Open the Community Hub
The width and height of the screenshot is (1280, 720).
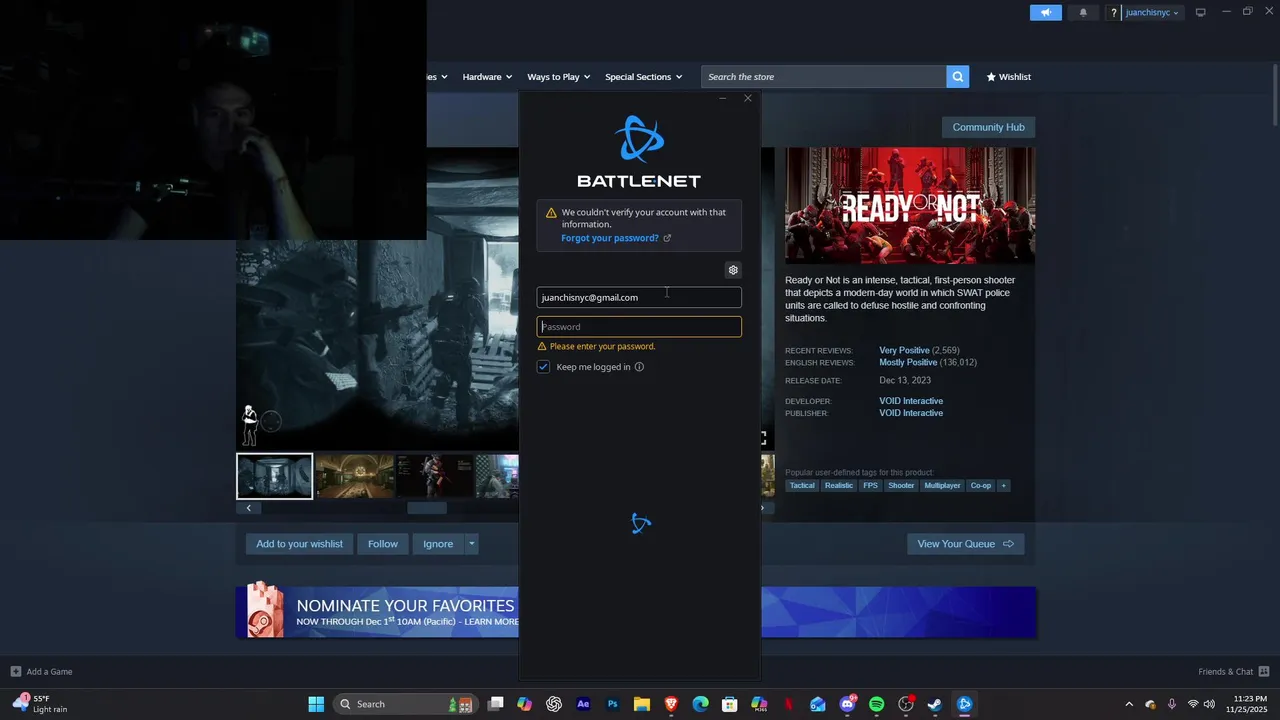tap(988, 127)
